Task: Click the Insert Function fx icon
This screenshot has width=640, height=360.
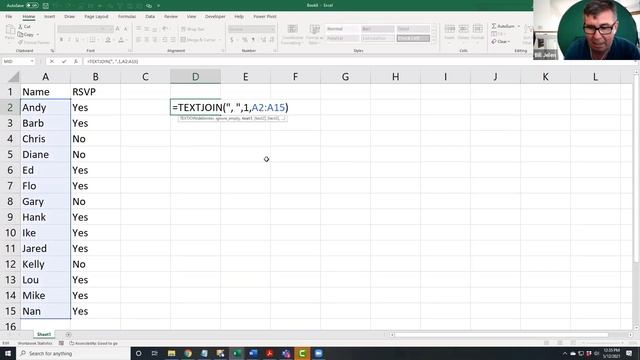Action: [76, 62]
